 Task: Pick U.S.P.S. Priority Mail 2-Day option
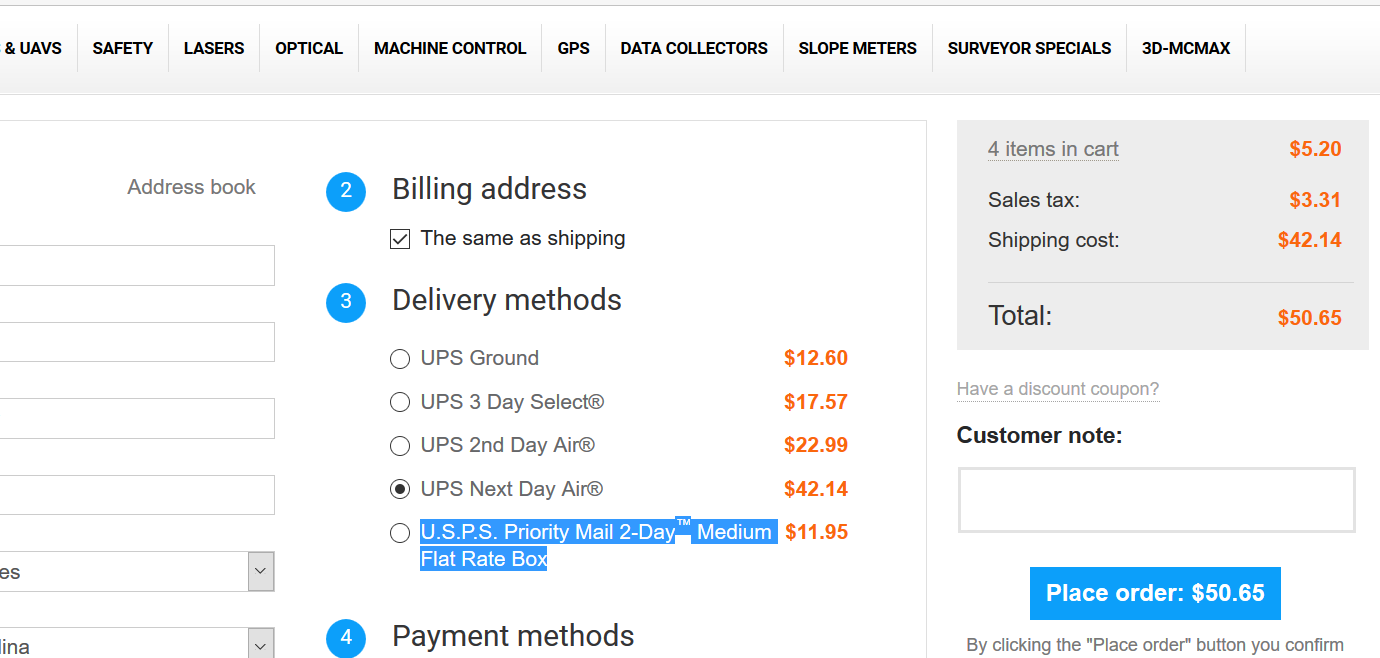tap(400, 533)
